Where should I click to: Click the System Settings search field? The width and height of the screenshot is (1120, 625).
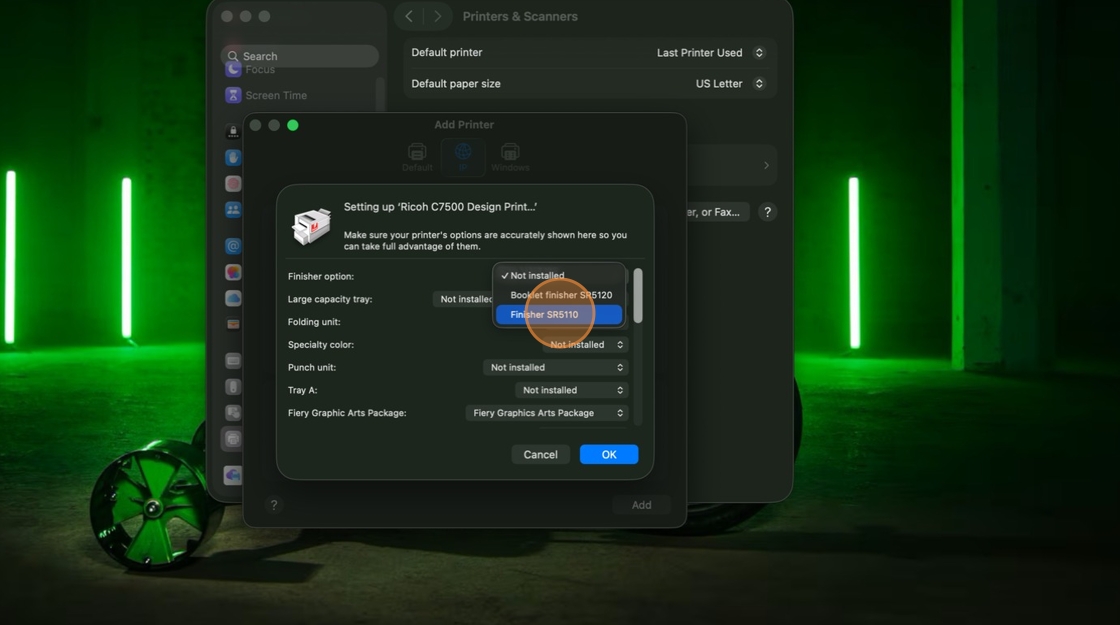click(x=300, y=56)
